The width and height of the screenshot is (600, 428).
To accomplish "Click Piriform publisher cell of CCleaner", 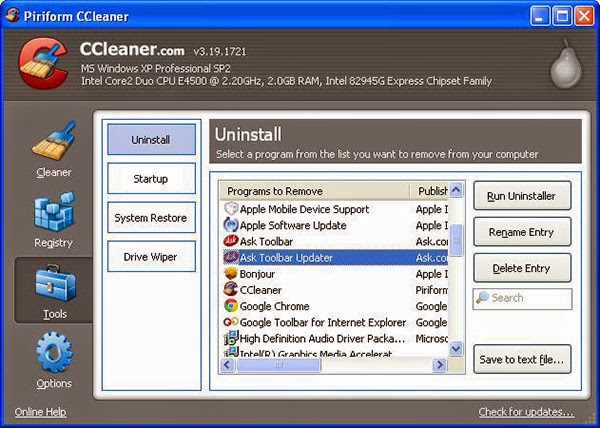I will point(431,290).
